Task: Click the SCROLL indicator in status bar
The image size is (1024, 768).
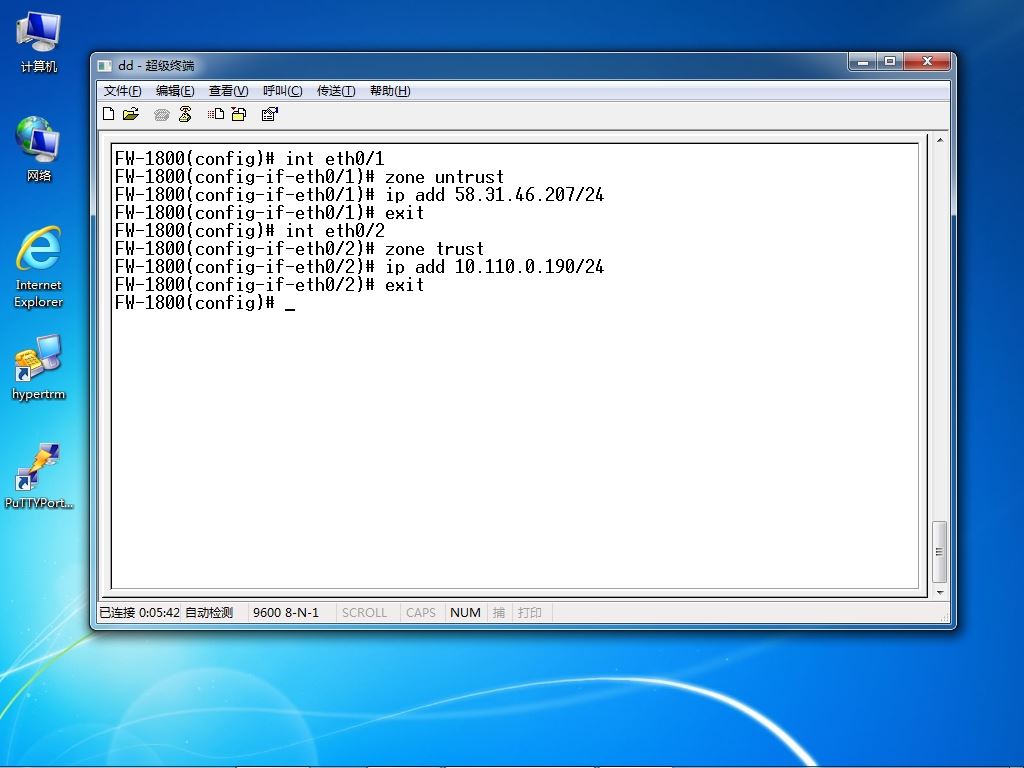Action: tap(364, 613)
